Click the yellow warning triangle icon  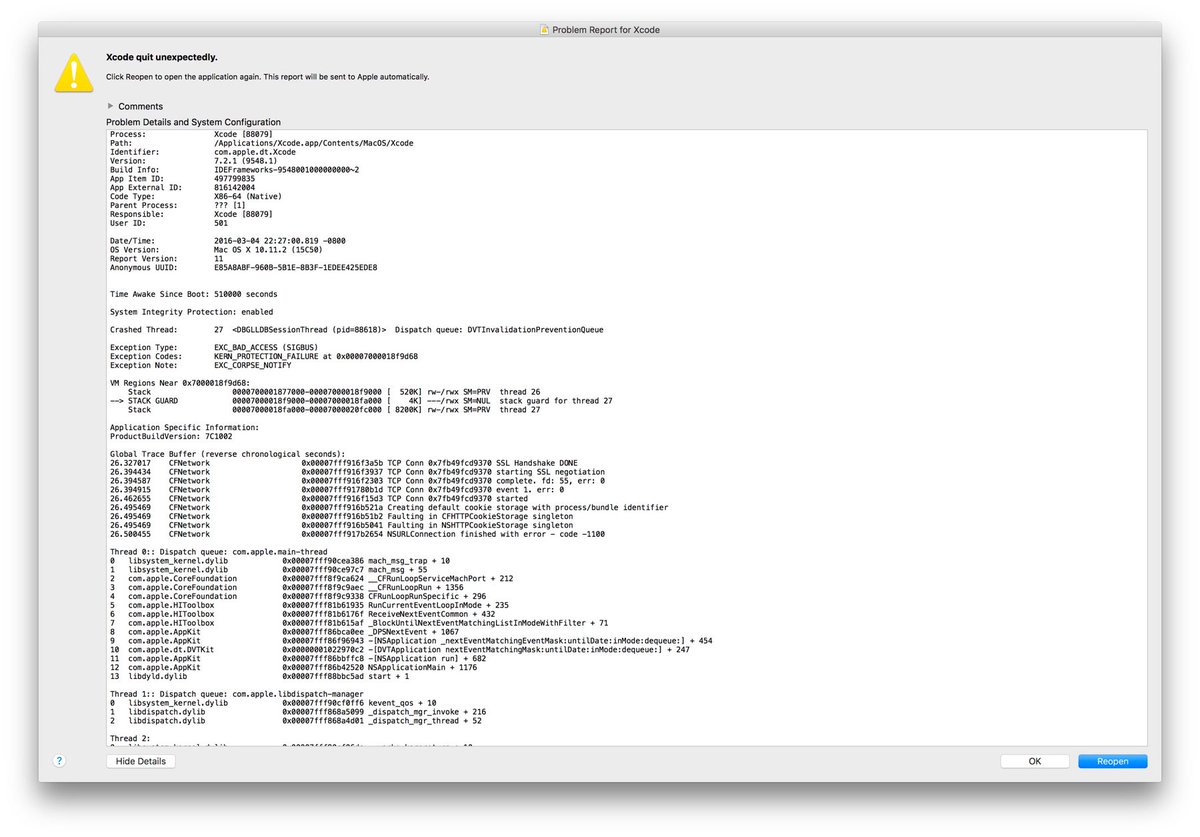tap(74, 72)
